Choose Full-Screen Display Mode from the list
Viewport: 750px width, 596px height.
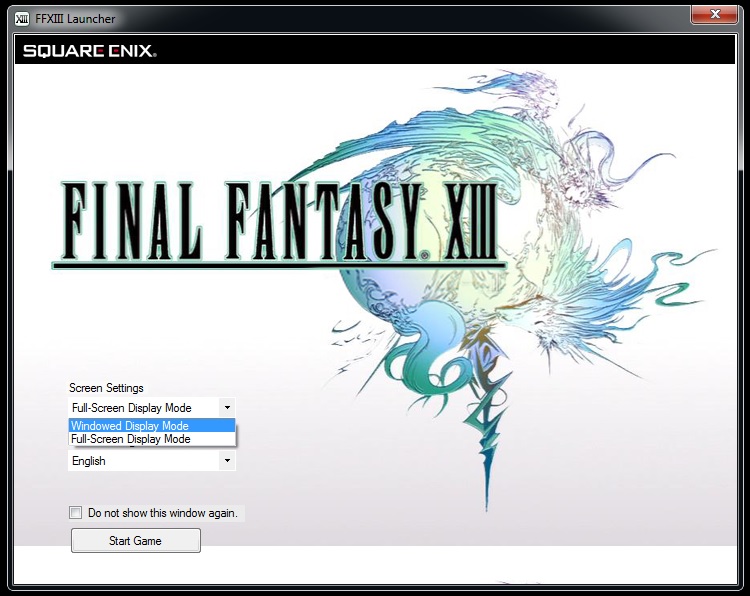151,439
